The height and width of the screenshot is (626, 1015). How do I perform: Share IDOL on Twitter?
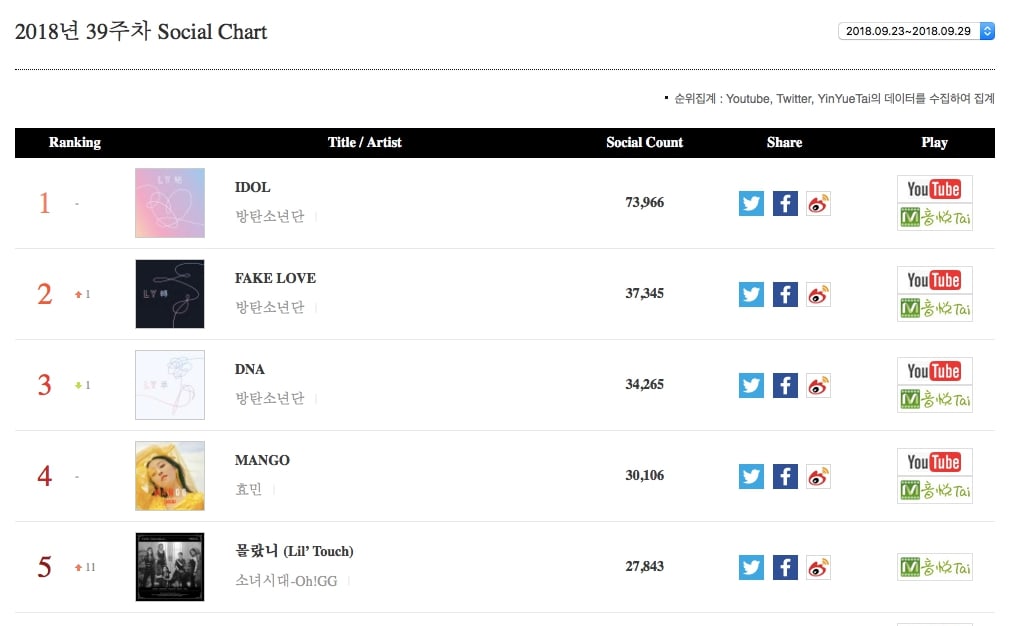[x=751, y=204]
